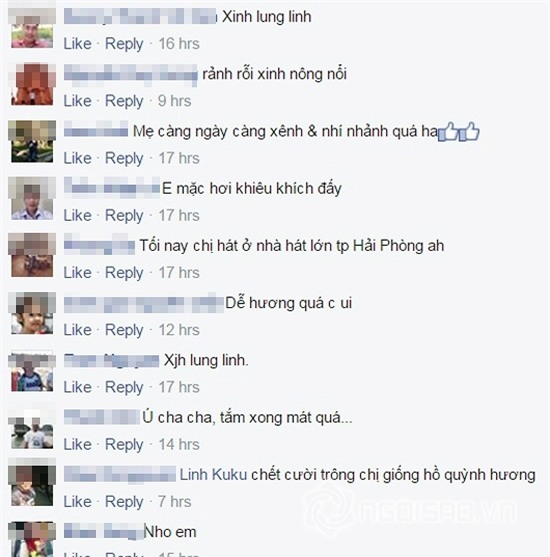Open avatar of 'Dễ hương quá' commenter
This screenshot has width=550, height=557.
click(32, 313)
